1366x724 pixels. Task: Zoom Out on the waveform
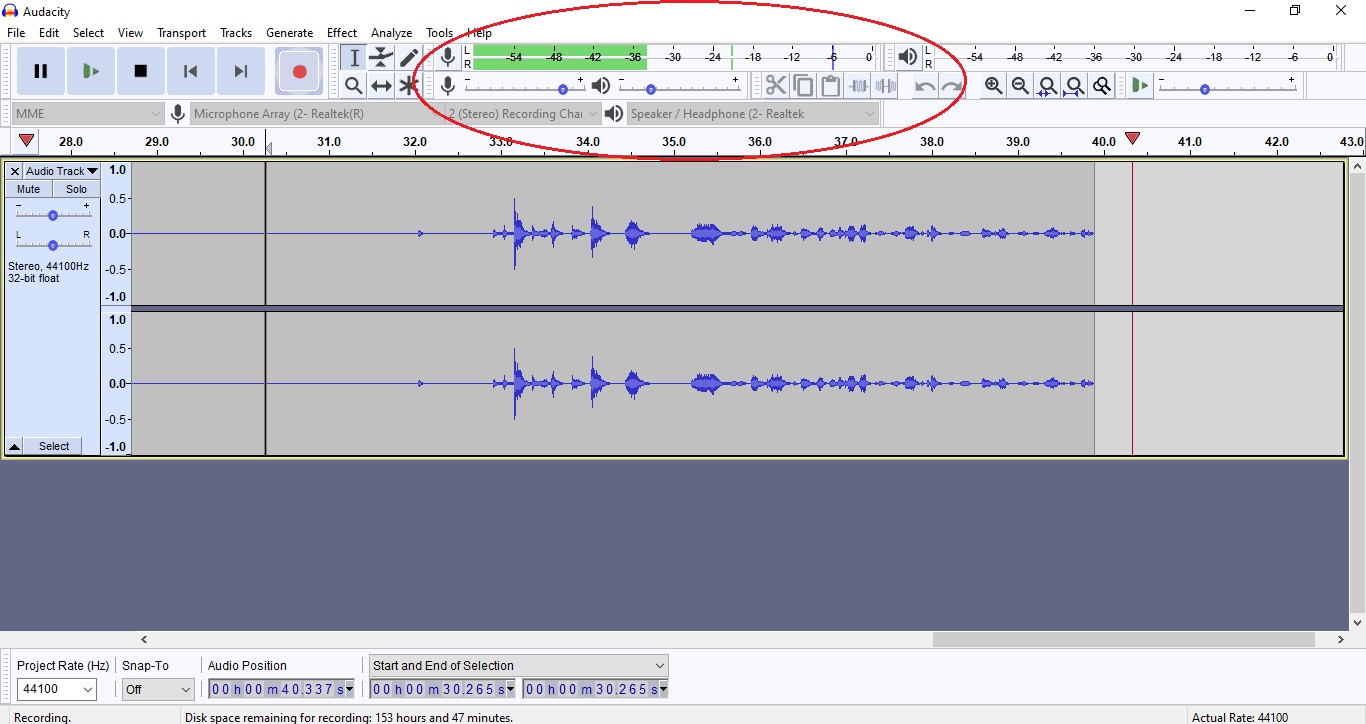click(x=1020, y=86)
